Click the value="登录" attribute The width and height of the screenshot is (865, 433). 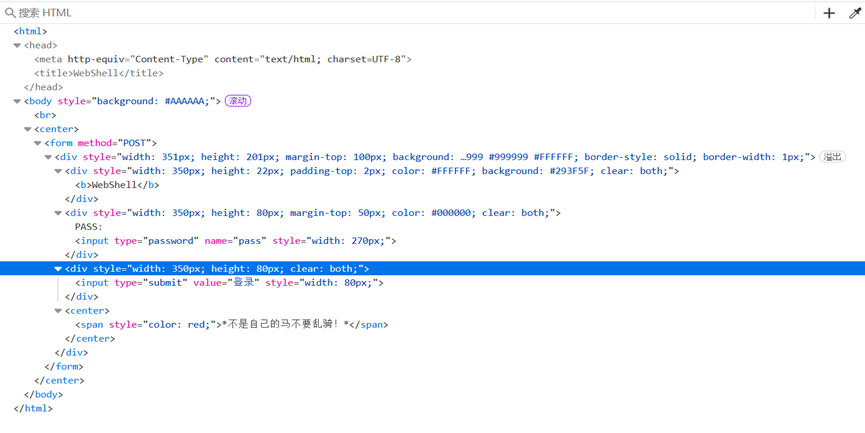[226, 282]
